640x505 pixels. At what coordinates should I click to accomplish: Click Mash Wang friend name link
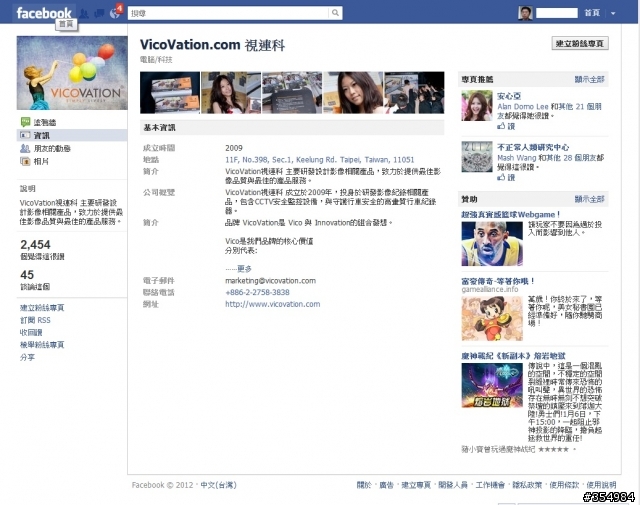click(517, 158)
